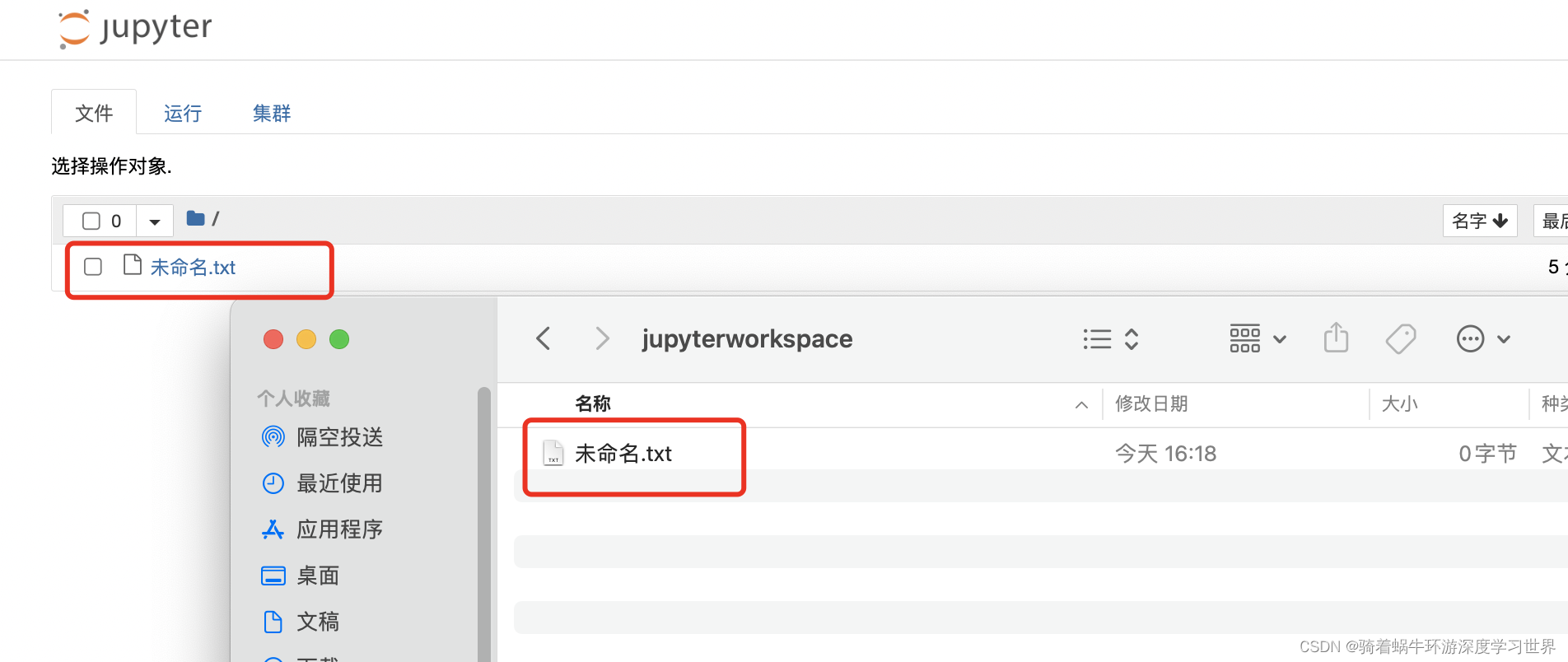Go forward in Finder window
Viewport: 1568px width, 662px height.
point(602,338)
